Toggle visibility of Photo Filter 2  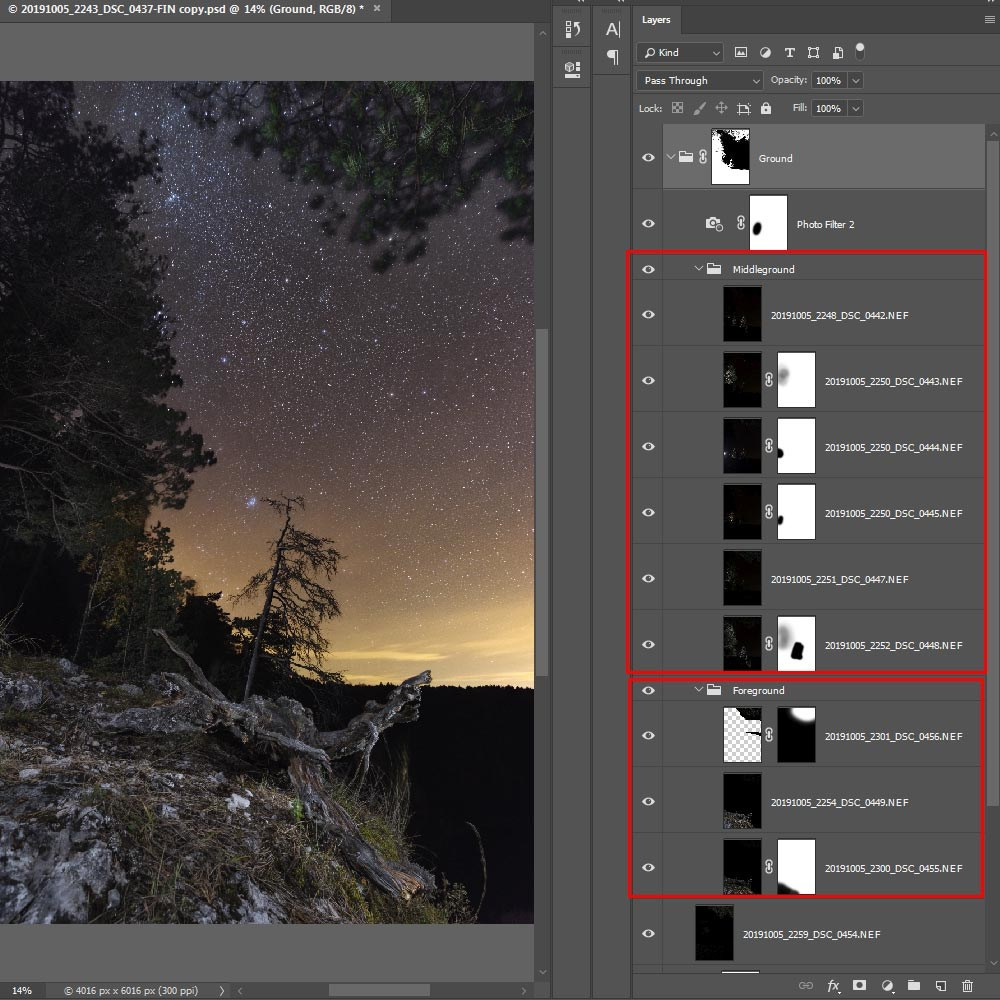(x=648, y=223)
